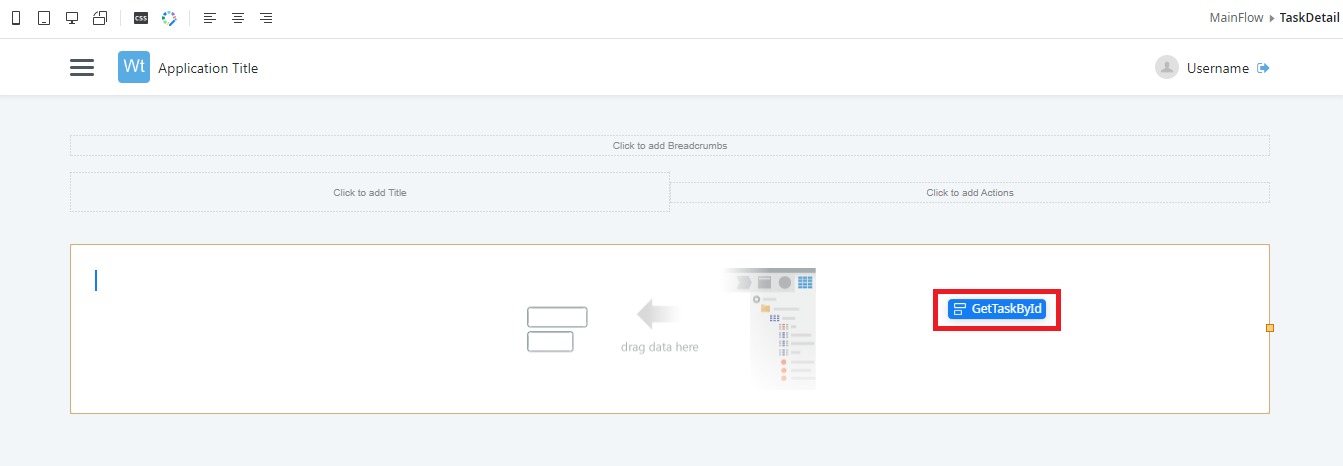Screen dimensions: 1343x466
Task: Toggle device orientation rotation icon
Action: tap(100, 18)
